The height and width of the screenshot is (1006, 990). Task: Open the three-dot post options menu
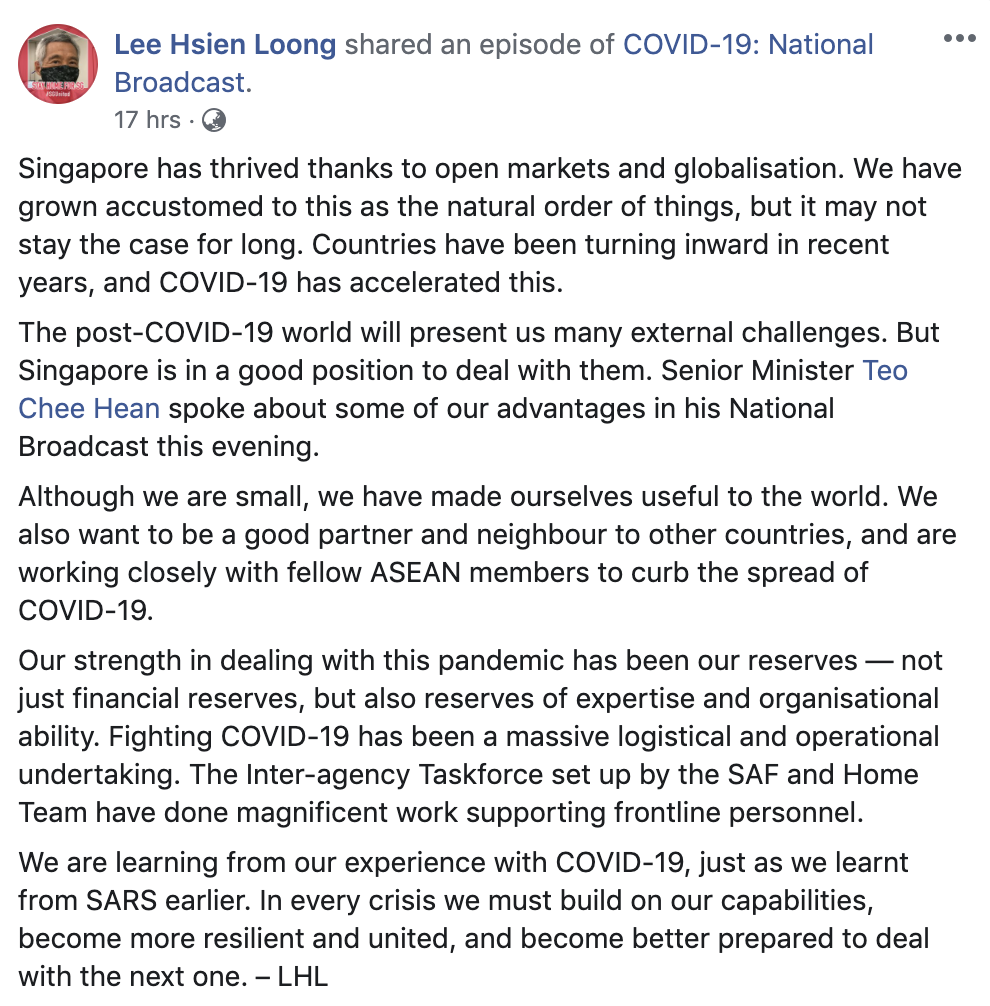(x=959, y=39)
